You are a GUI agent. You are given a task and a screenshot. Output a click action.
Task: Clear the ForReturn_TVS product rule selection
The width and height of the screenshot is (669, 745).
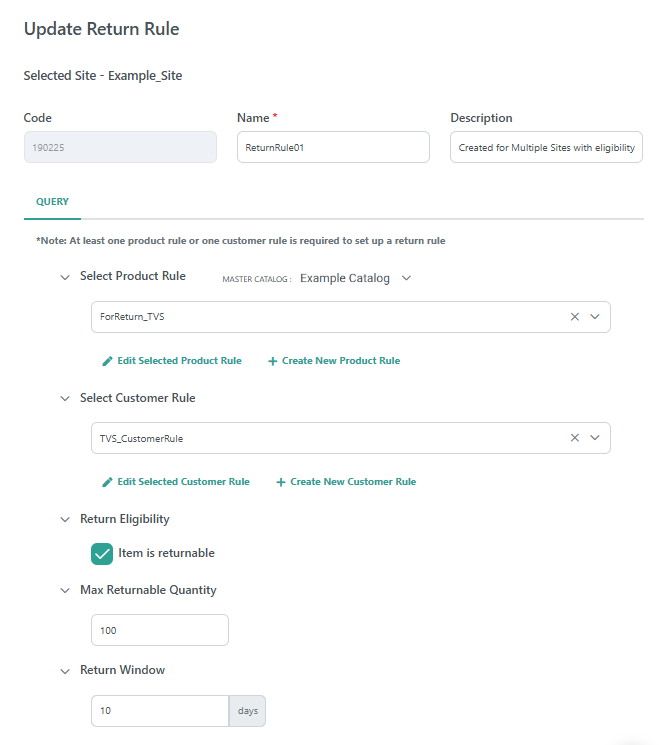[575, 317]
